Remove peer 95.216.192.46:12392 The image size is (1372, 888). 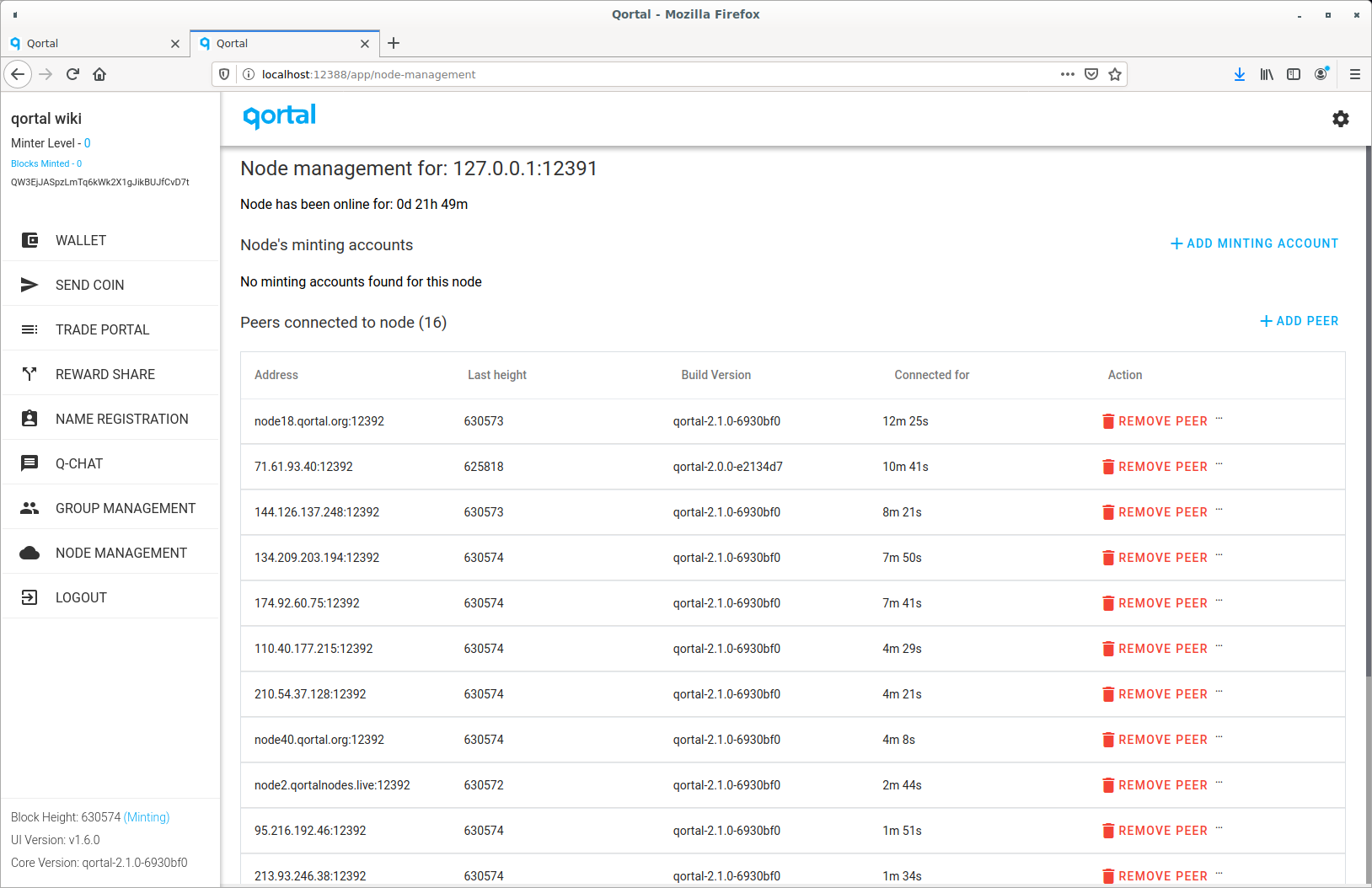pos(1155,831)
